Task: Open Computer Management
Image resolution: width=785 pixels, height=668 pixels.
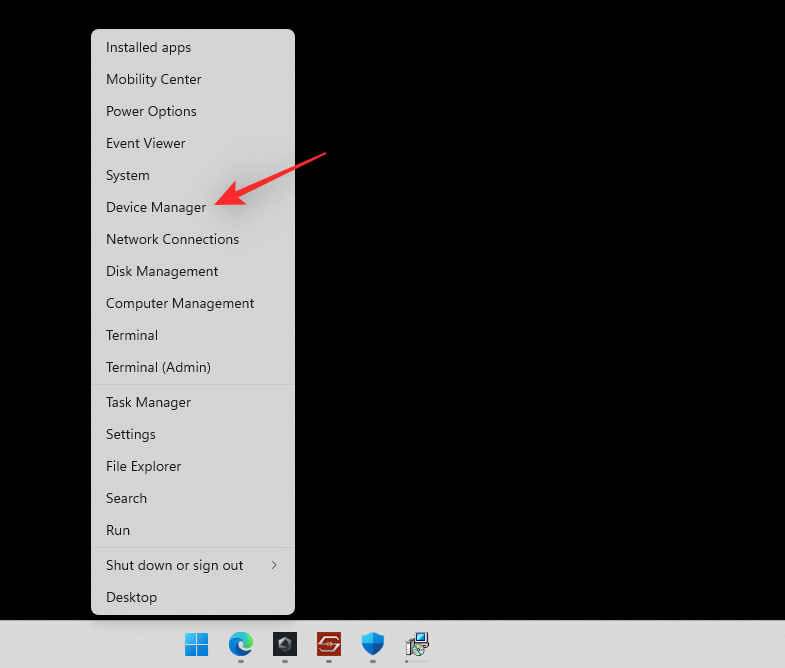Action: point(193,304)
